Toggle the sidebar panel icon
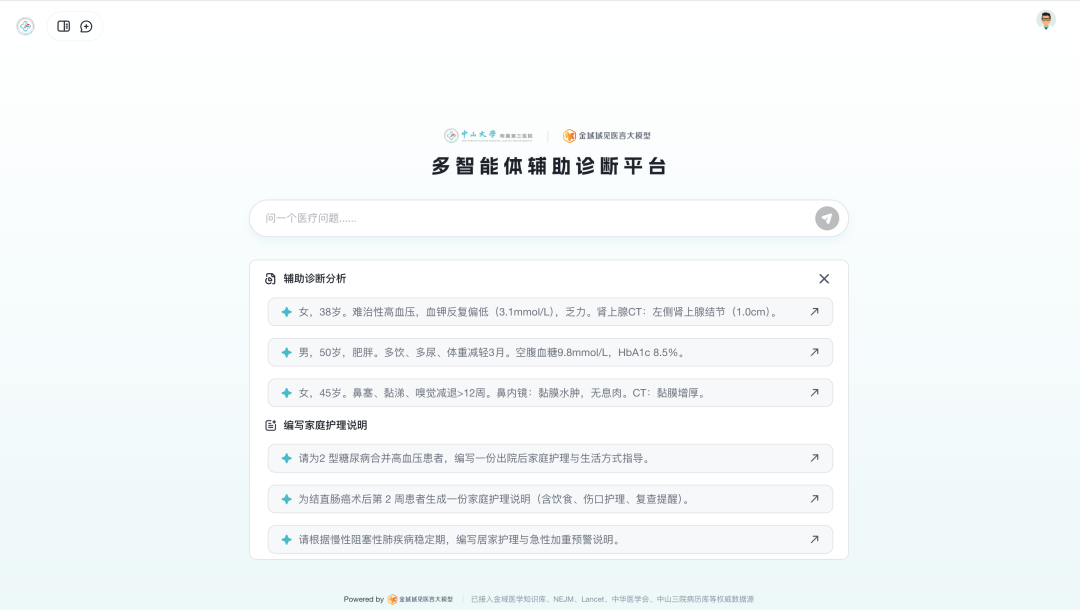 tap(64, 26)
